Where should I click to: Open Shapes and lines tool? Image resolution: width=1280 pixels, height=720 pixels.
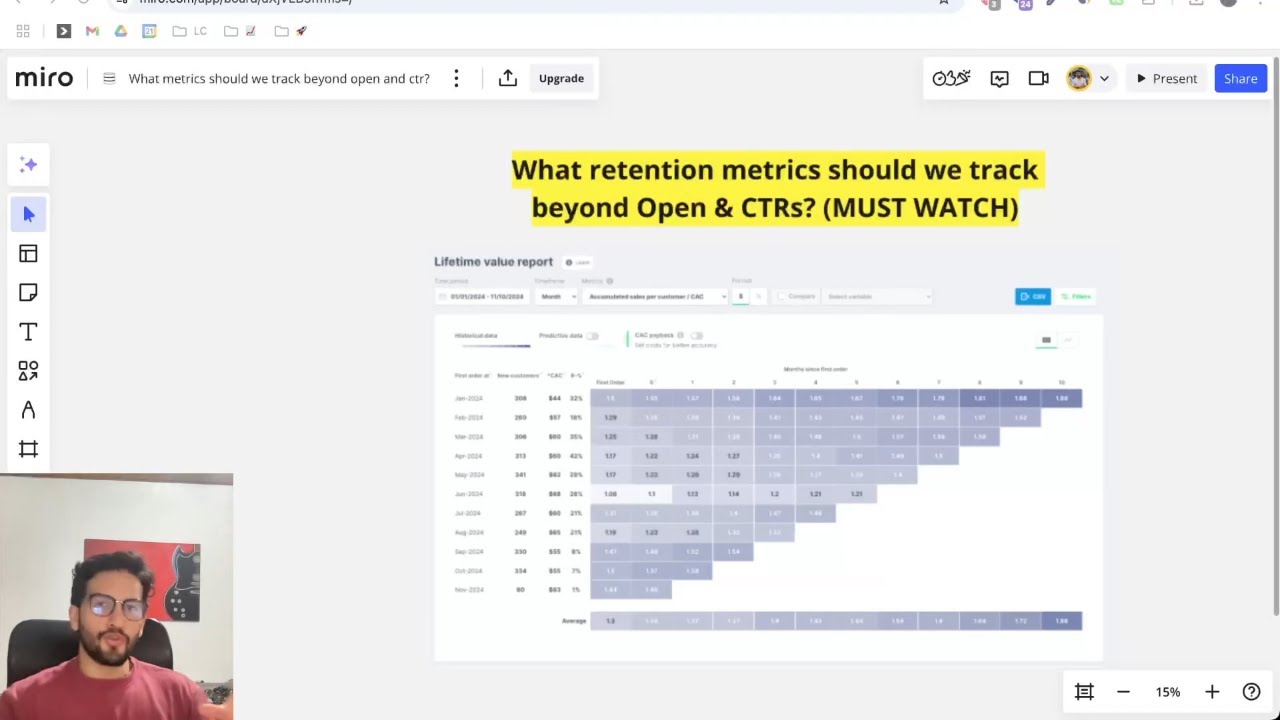click(28, 371)
